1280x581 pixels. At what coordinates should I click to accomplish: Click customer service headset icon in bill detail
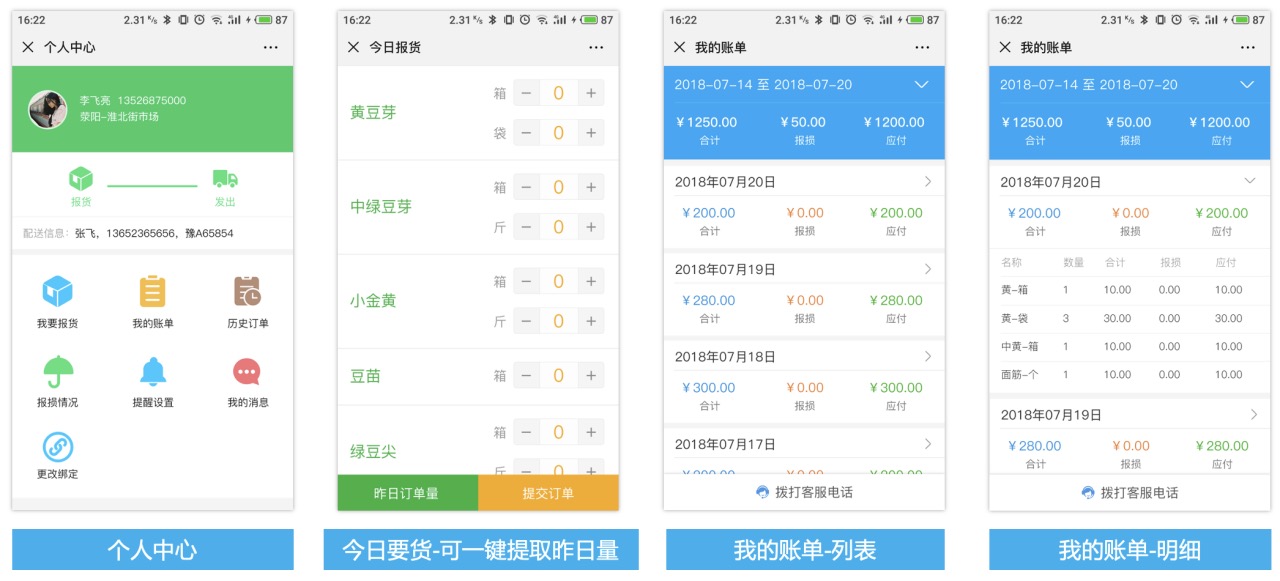1089,492
